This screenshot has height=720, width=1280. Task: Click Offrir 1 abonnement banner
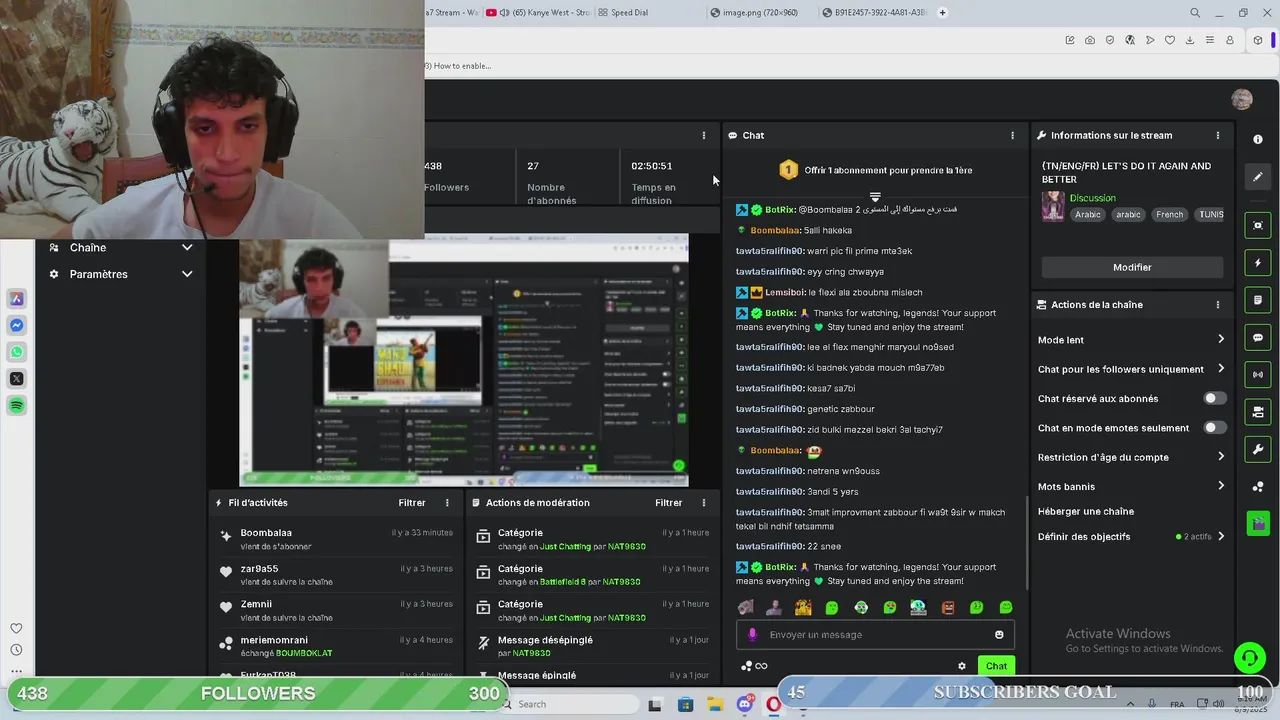(x=875, y=170)
